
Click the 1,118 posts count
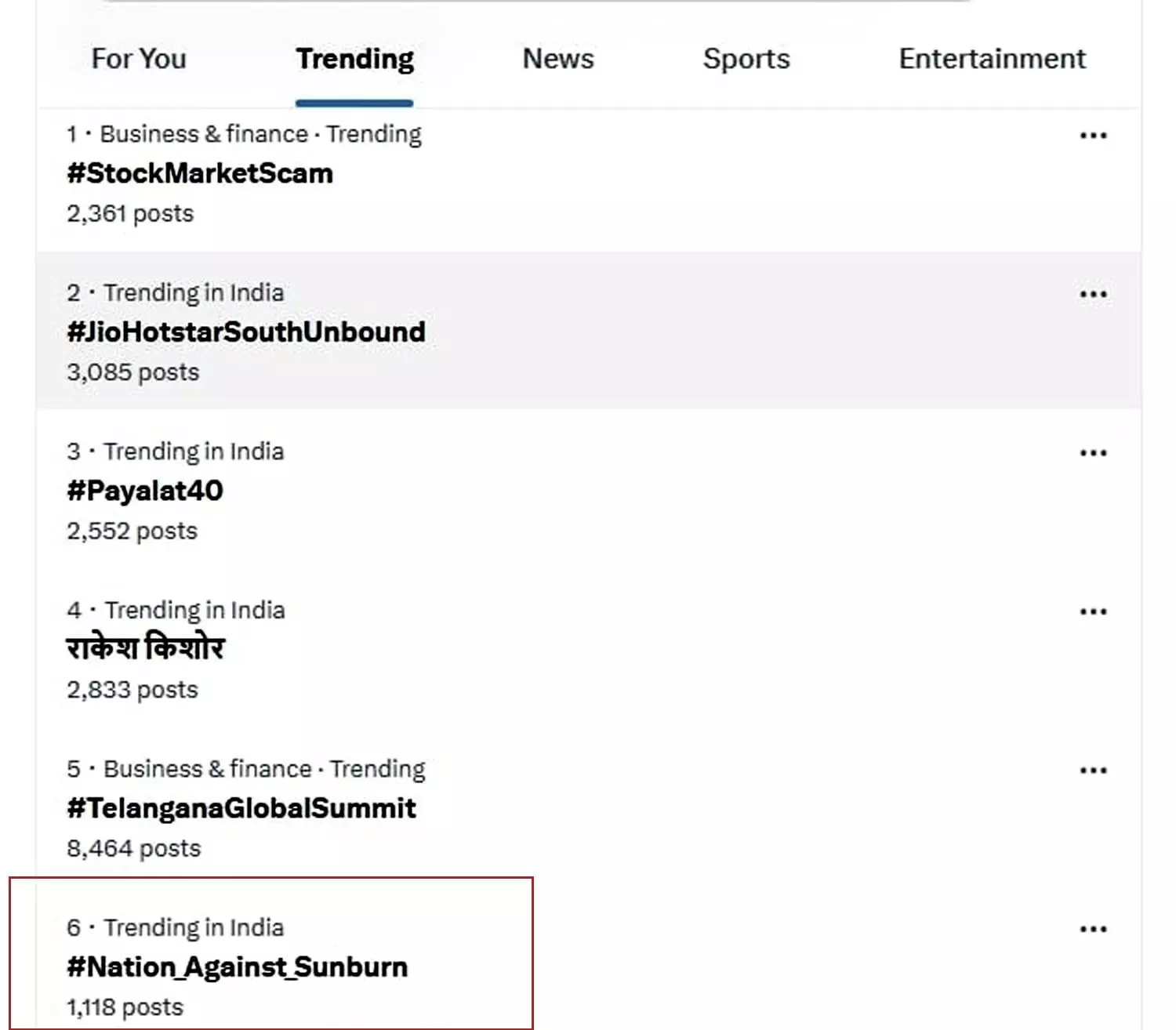pyautogui.click(x=125, y=1007)
